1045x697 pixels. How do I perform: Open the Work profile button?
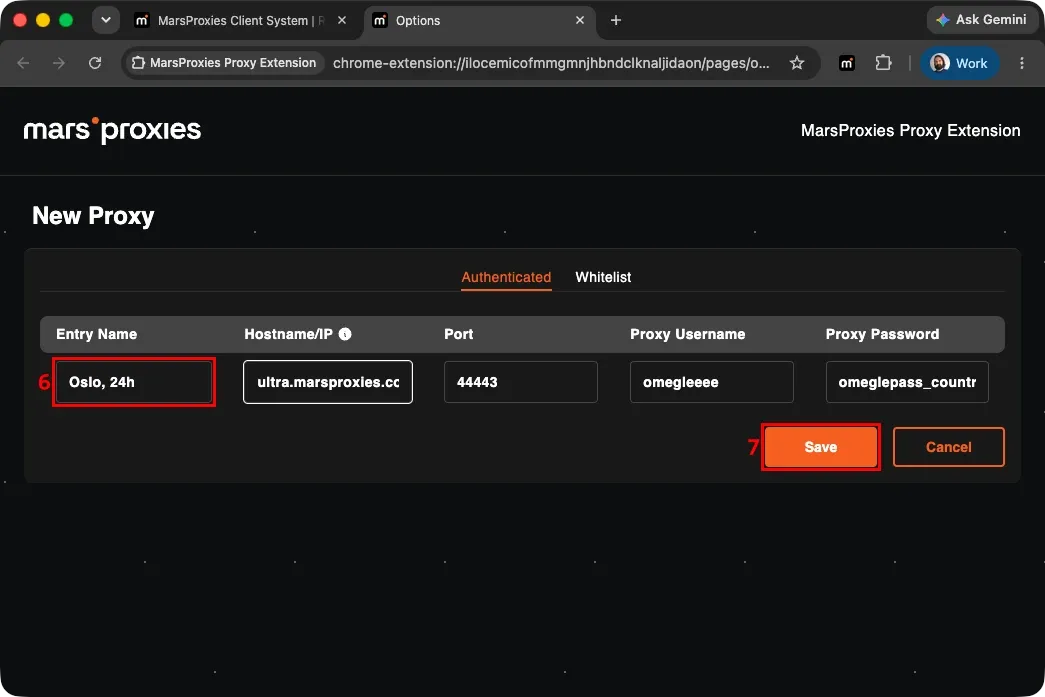(959, 63)
